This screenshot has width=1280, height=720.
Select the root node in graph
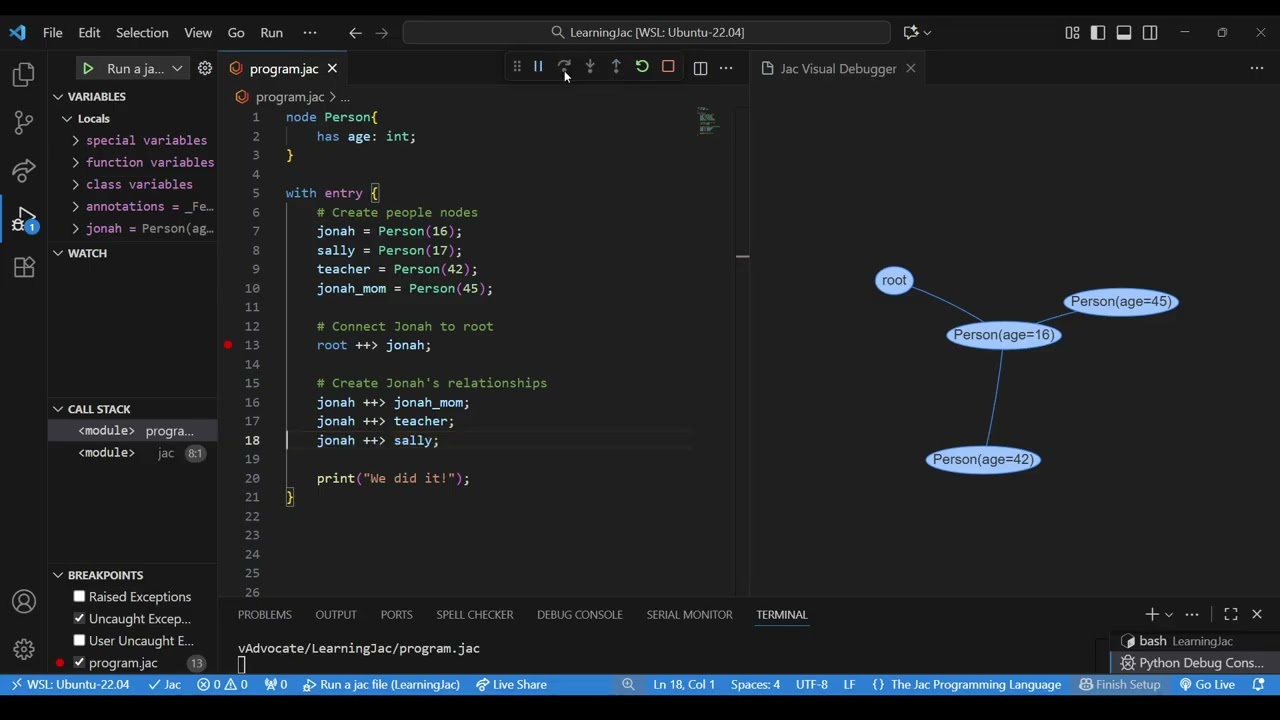coord(894,281)
